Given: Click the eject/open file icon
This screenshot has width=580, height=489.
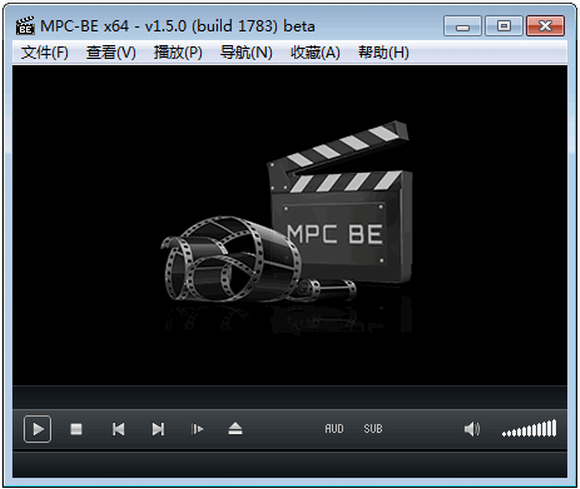Looking at the screenshot, I should pos(235,429).
